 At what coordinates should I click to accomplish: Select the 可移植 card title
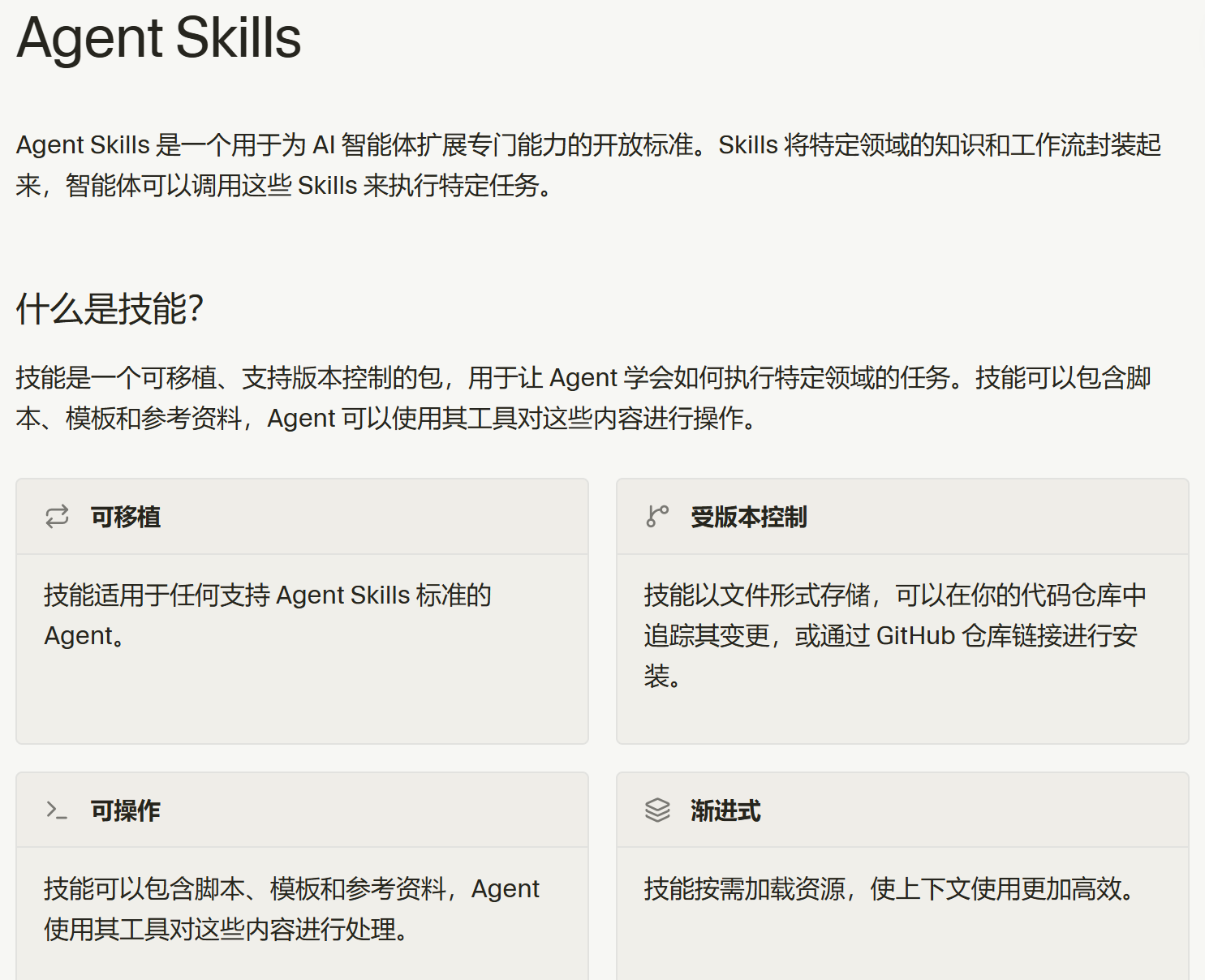coord(126,517)
